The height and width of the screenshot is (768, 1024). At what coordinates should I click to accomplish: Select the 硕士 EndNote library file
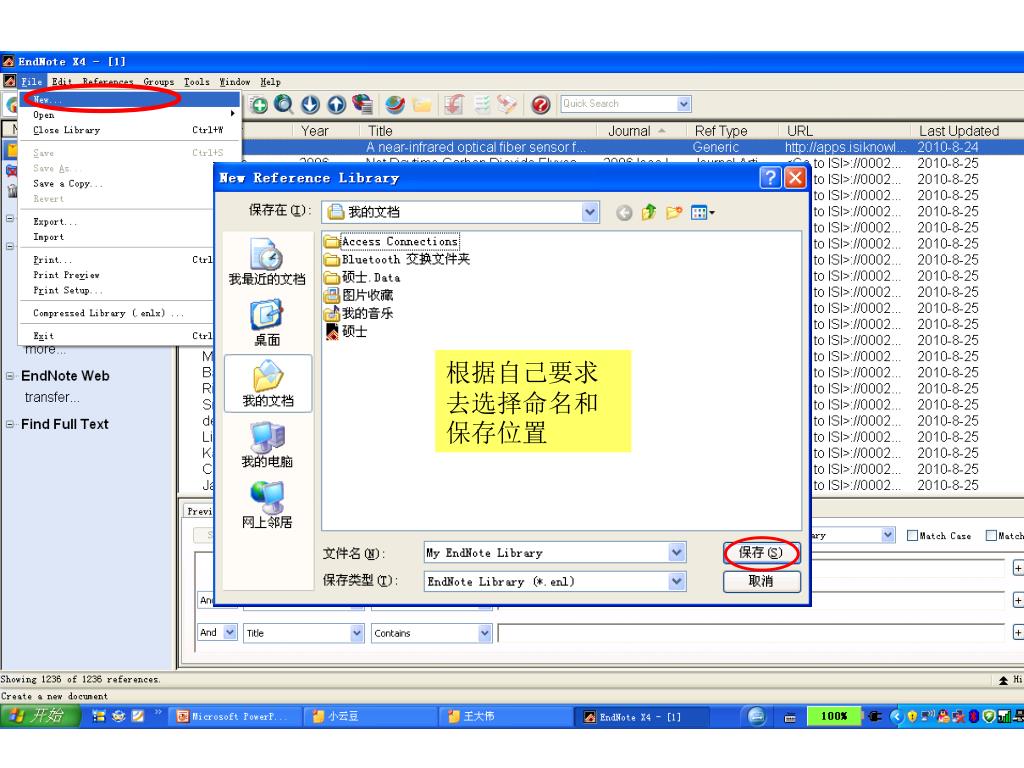coord(346,332)
